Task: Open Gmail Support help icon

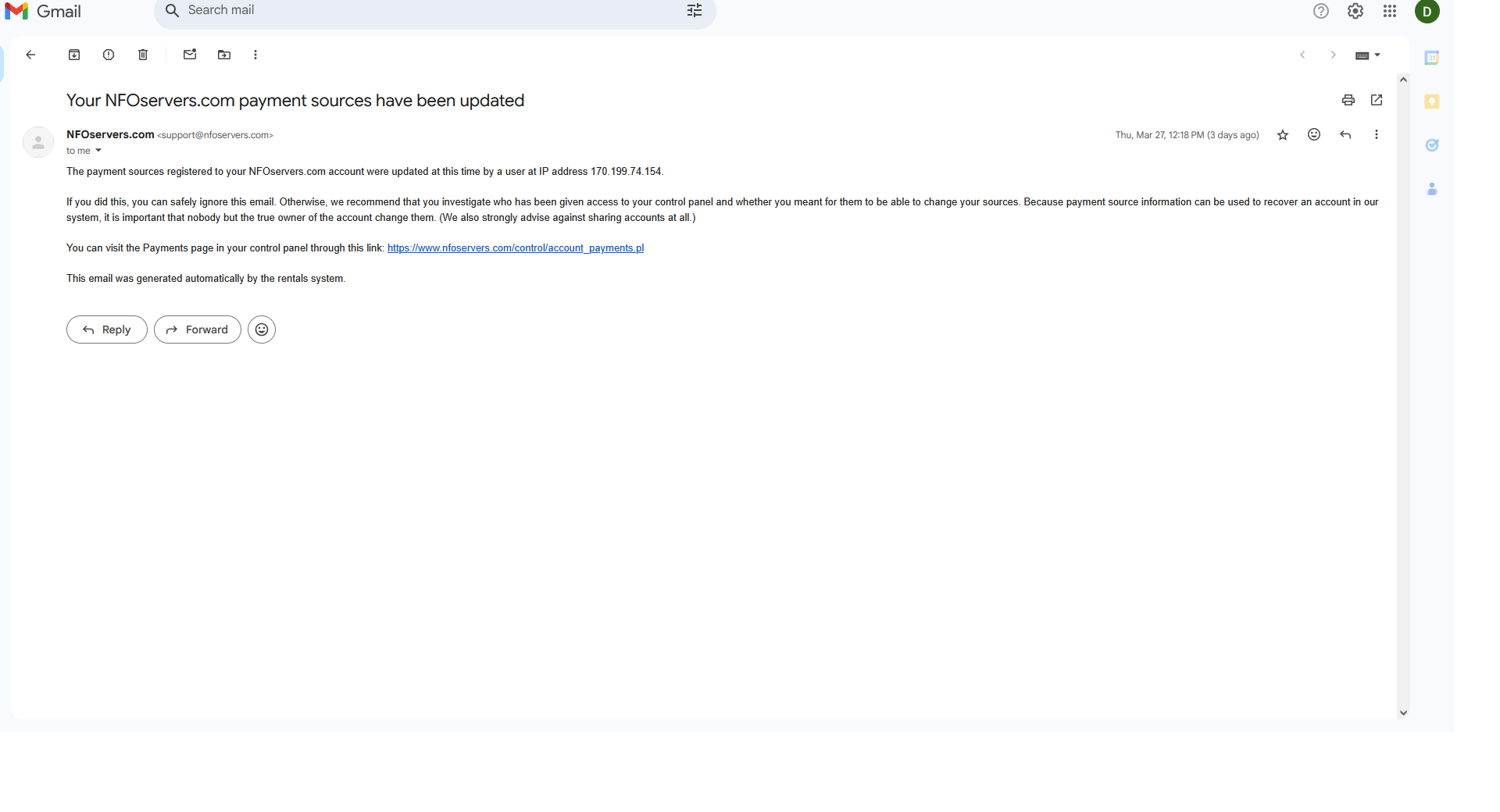Action: tap(1321, 11)
